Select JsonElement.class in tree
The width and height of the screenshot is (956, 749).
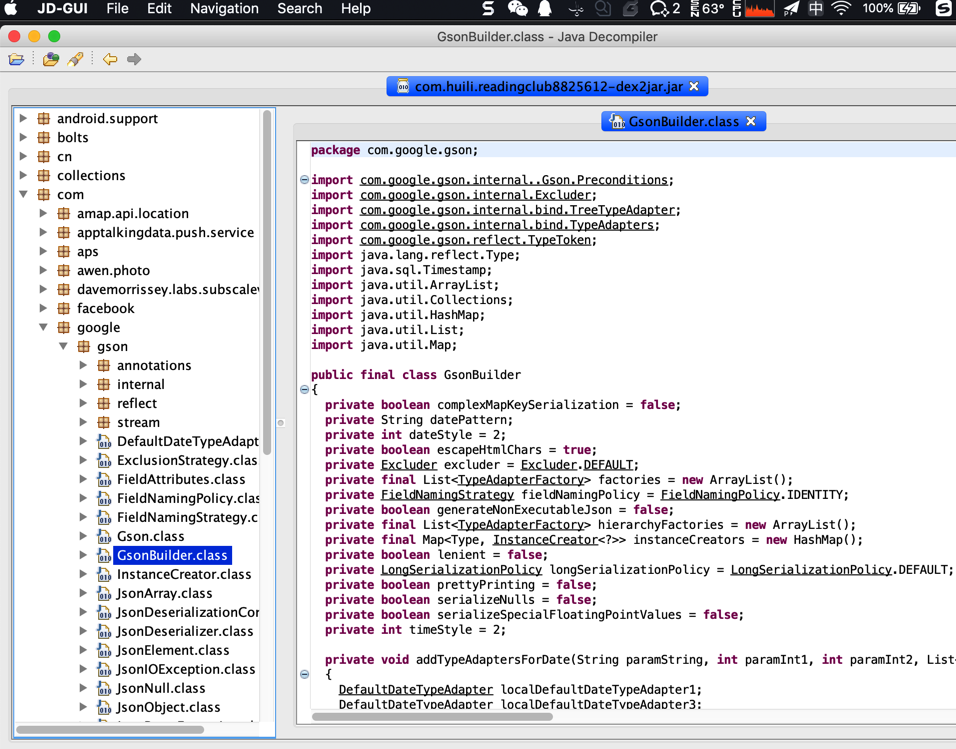click(x=173, y=650)
